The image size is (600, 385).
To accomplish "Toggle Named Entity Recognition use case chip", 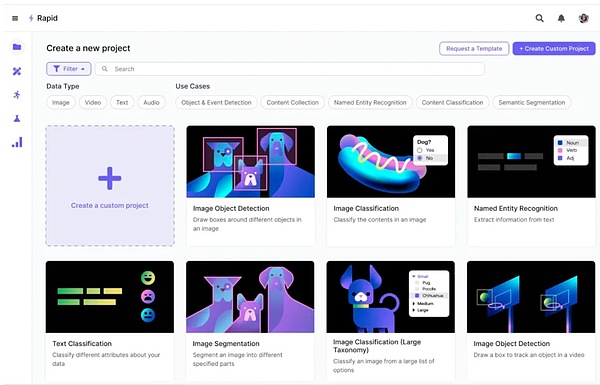I will click(370, 103).
